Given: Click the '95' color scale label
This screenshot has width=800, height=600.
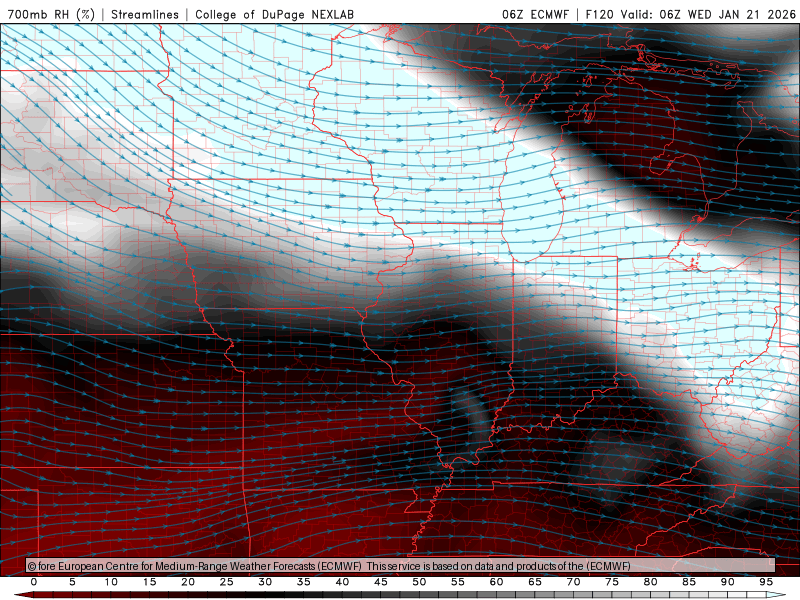Looking at the screenshot, I should pyautogui.click(x=766, y=582).
